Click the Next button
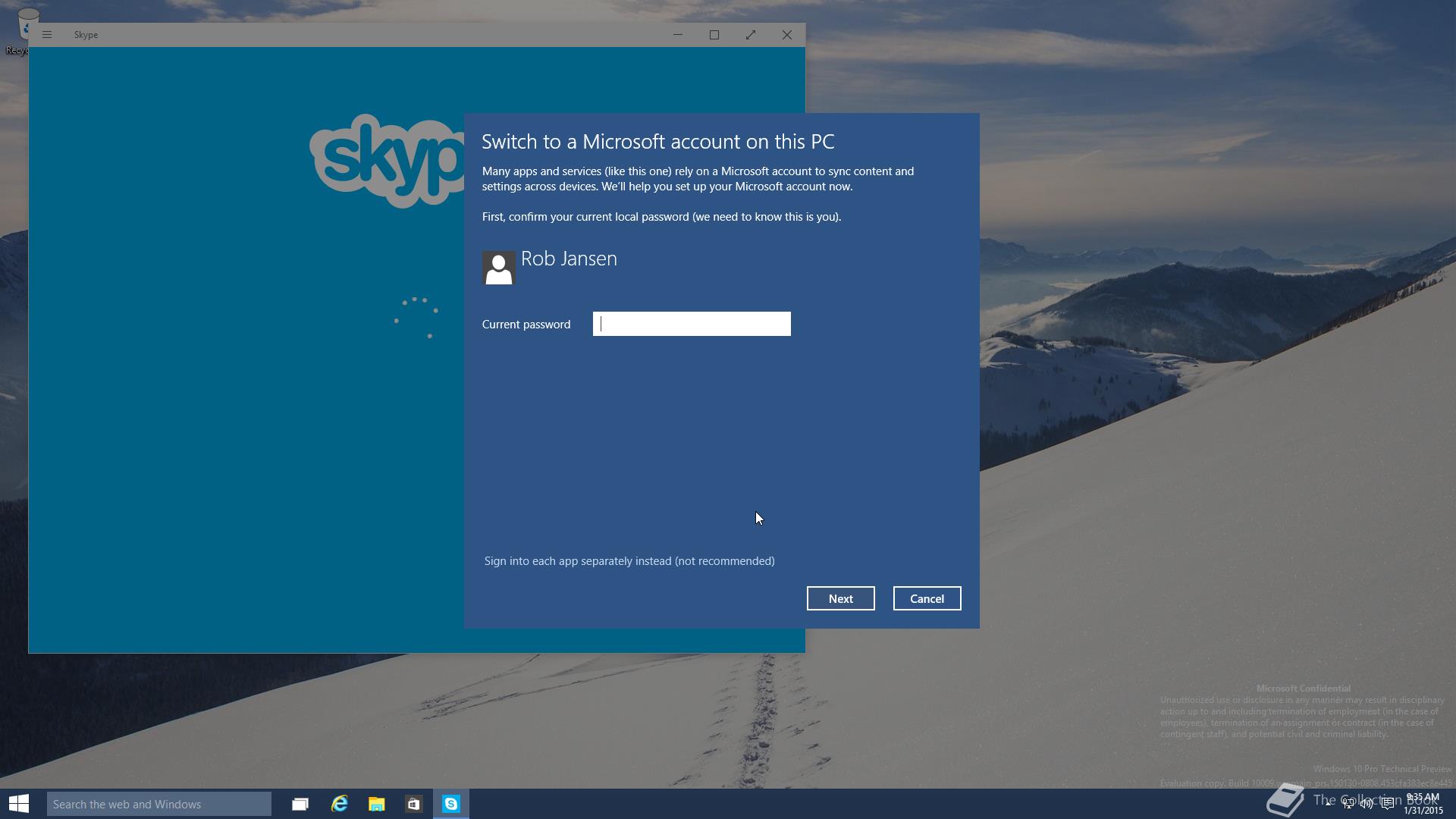Viewport: 1456px width, 819px height. pos(840,598)
